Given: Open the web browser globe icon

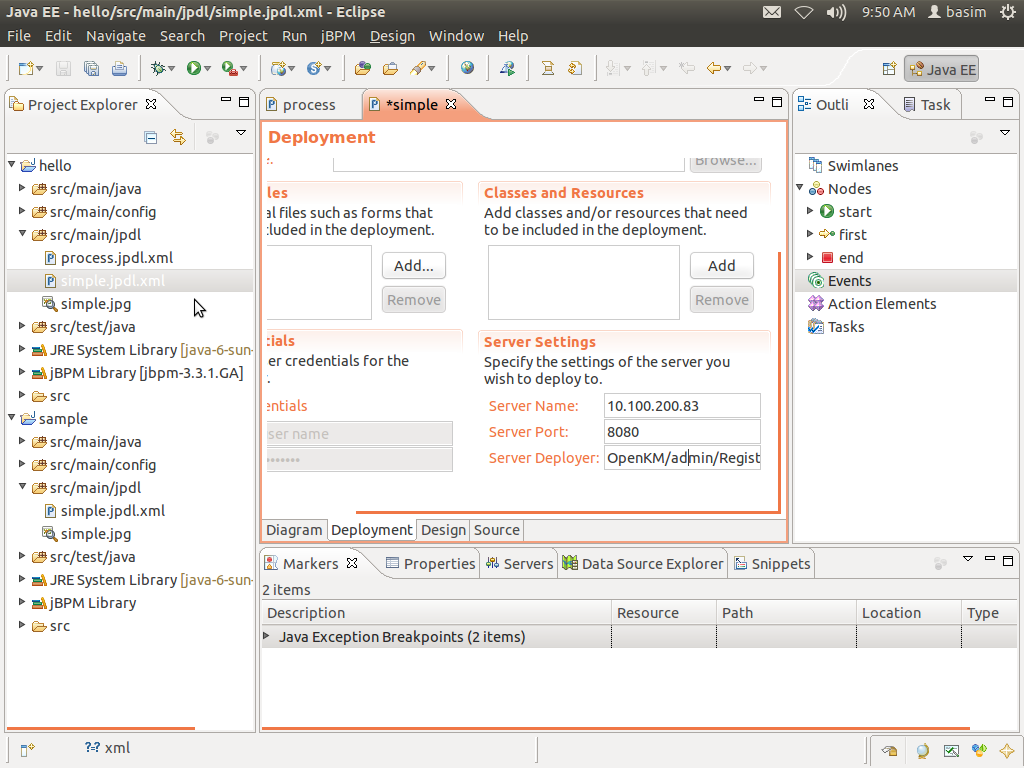Looking at the screenshot, I should pos(467,69).
